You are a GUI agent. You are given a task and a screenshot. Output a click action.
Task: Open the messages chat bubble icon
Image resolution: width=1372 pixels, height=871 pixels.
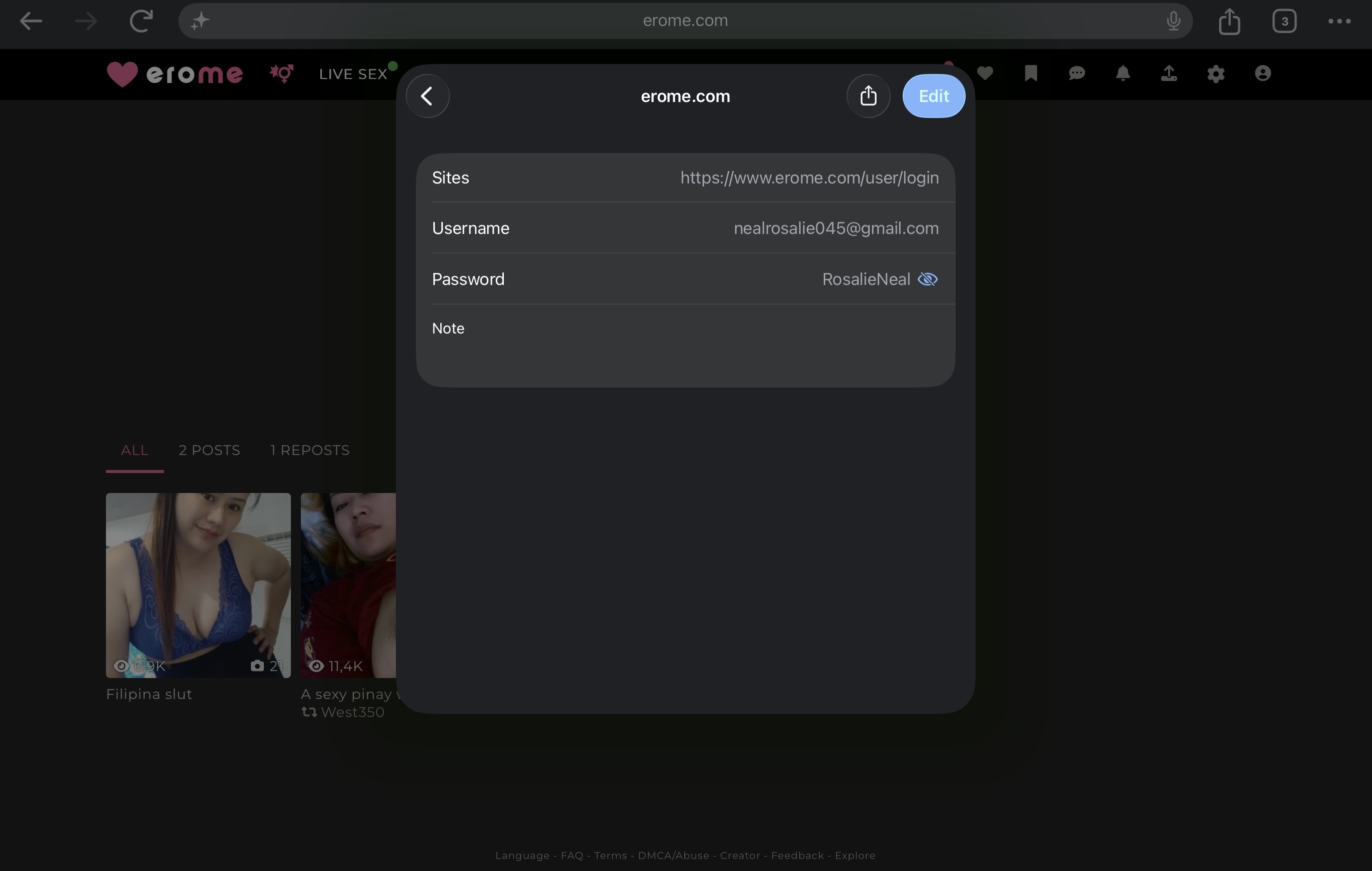pos(1076,73)
